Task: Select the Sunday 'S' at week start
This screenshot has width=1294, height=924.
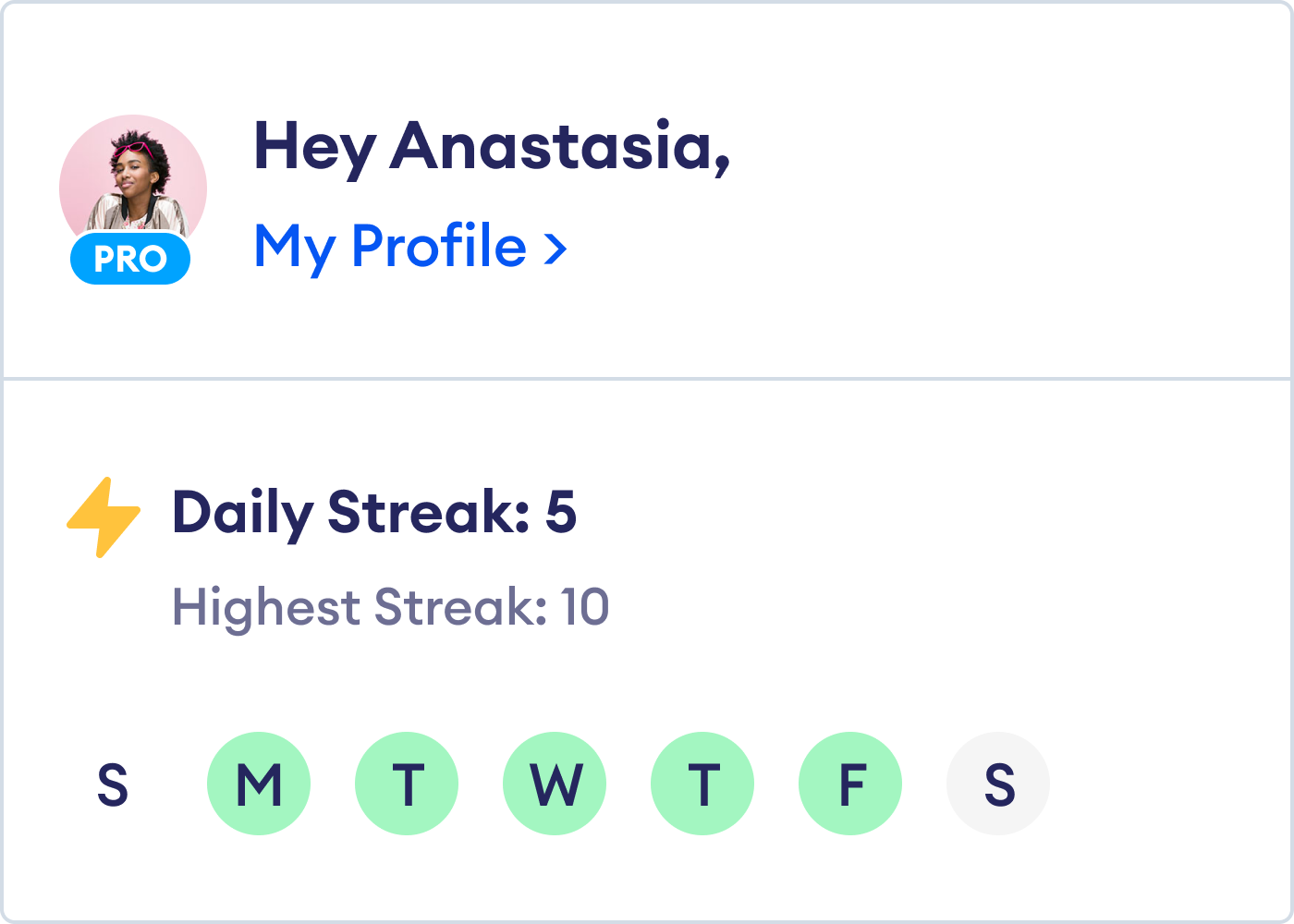Action: 112,784
